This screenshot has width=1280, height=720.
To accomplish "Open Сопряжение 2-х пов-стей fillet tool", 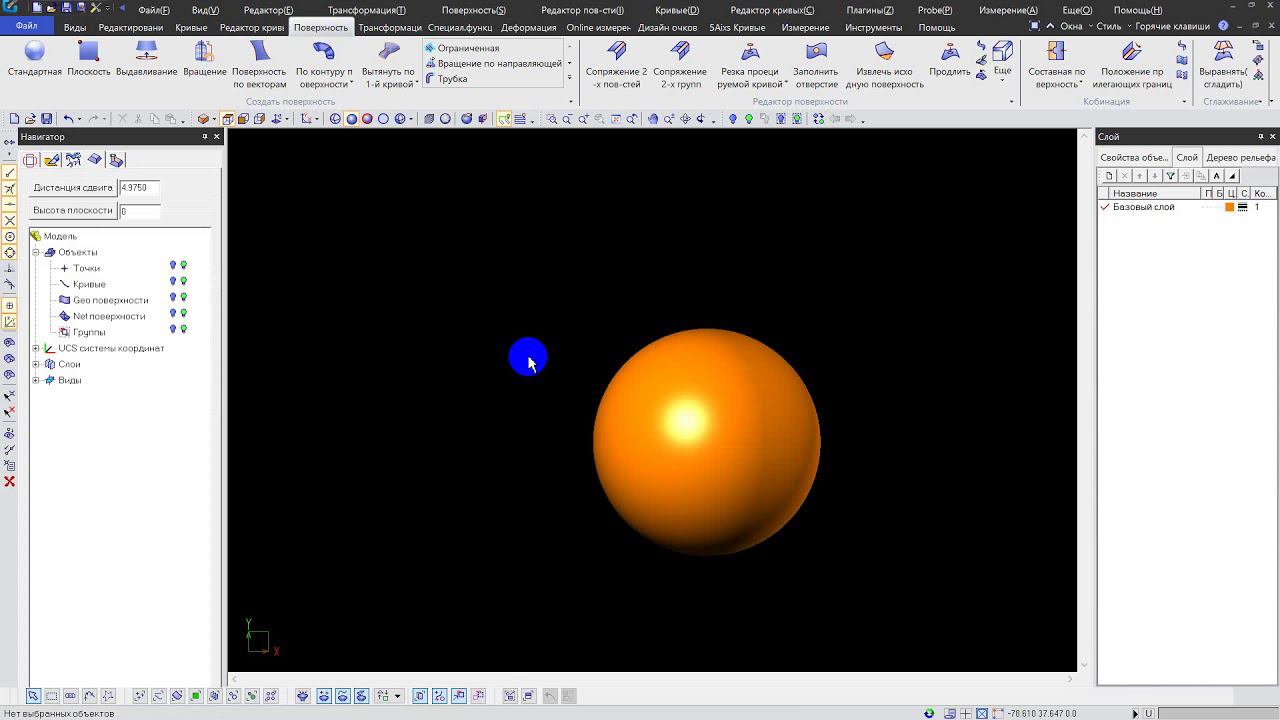I will pyautogui.click(x=616, y=65).
